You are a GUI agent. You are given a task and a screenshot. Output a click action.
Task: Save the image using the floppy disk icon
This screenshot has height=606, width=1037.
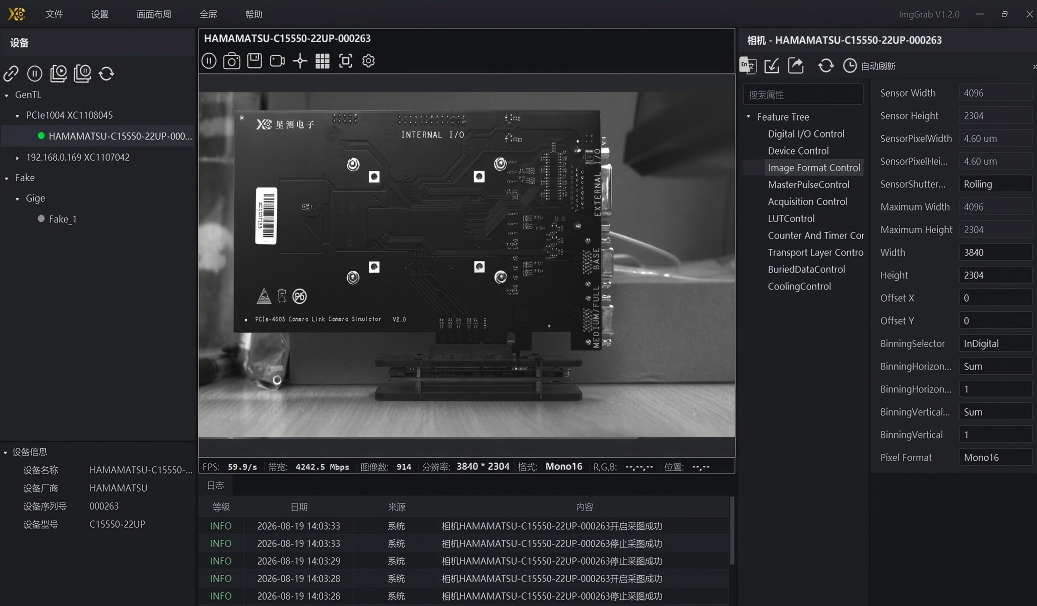coord(255,61)
